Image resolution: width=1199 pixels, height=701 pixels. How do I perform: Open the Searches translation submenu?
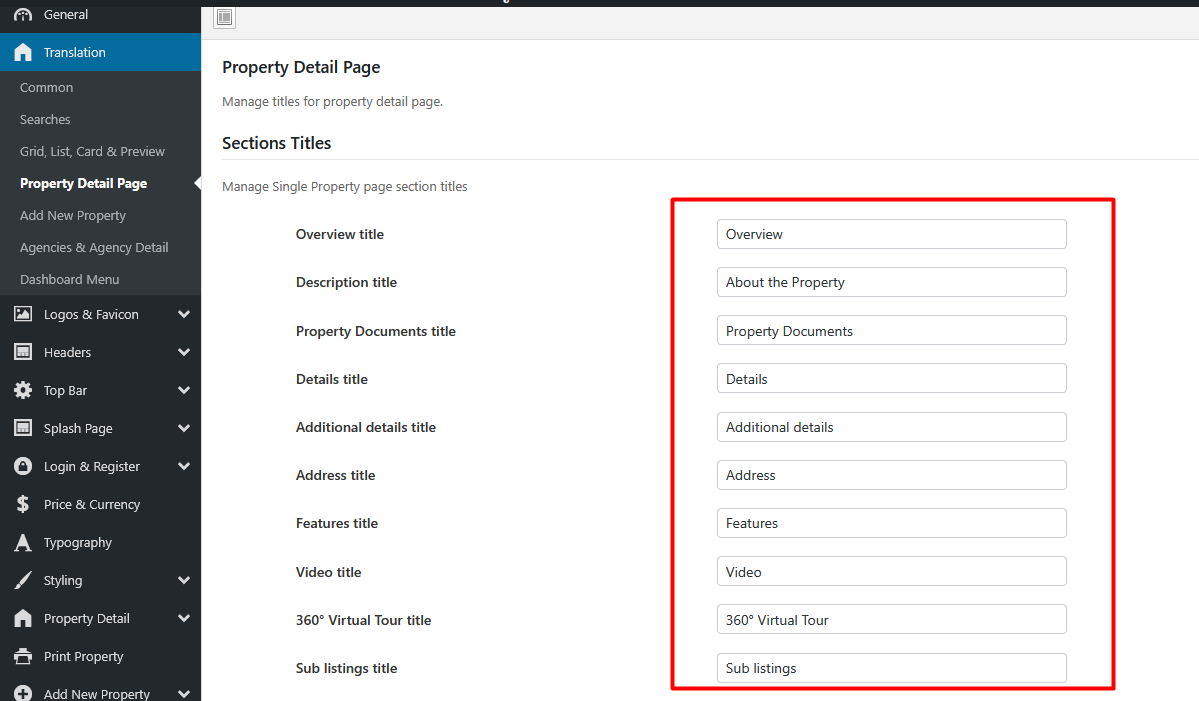click(x=45, y=119)
